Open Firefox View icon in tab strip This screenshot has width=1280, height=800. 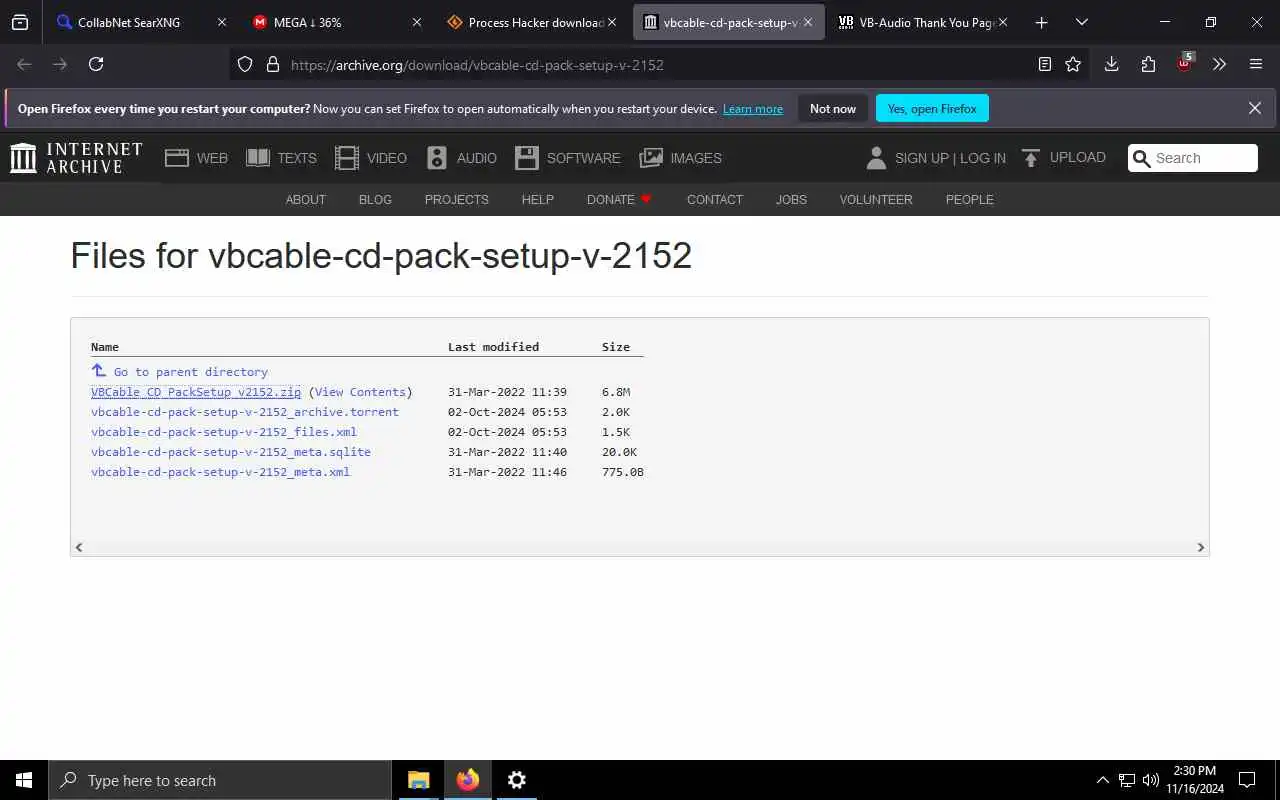(20, 22)
